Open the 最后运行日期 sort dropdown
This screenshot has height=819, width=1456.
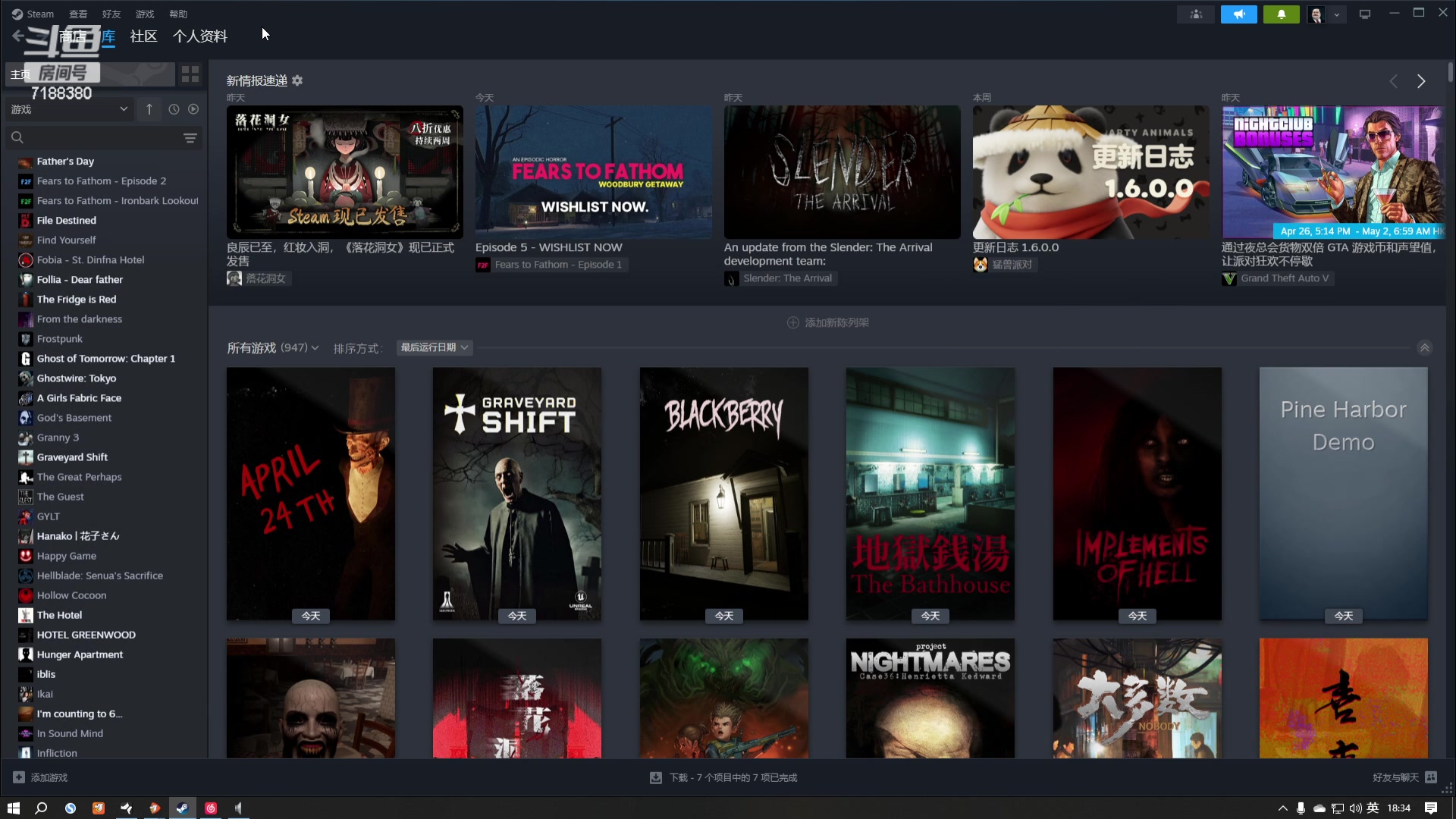435,347
